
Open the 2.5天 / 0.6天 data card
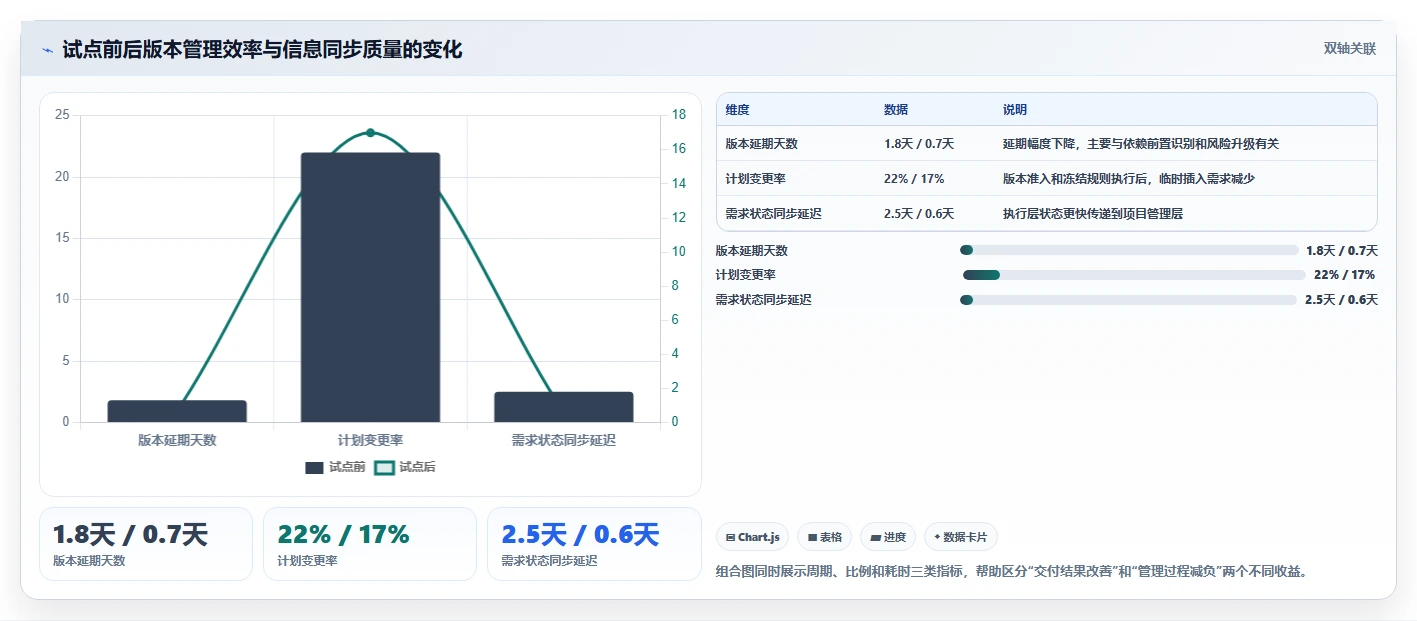click(594, 544)
